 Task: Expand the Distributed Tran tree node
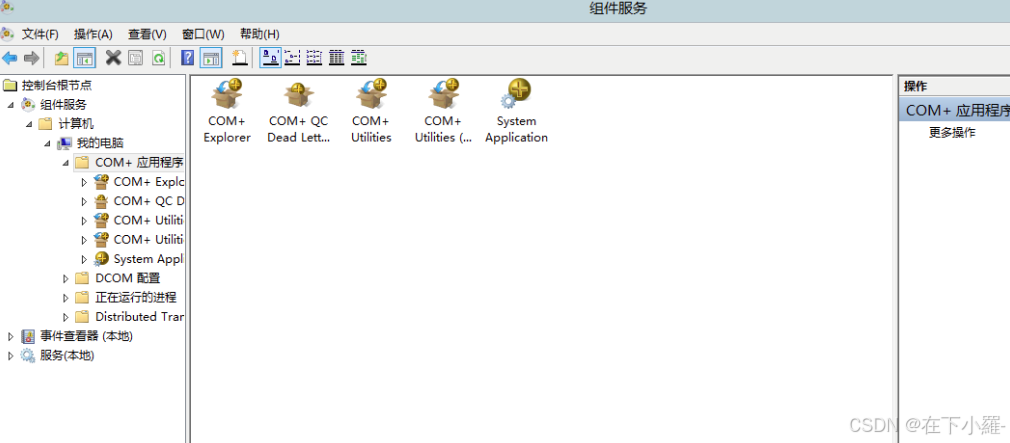66,317
